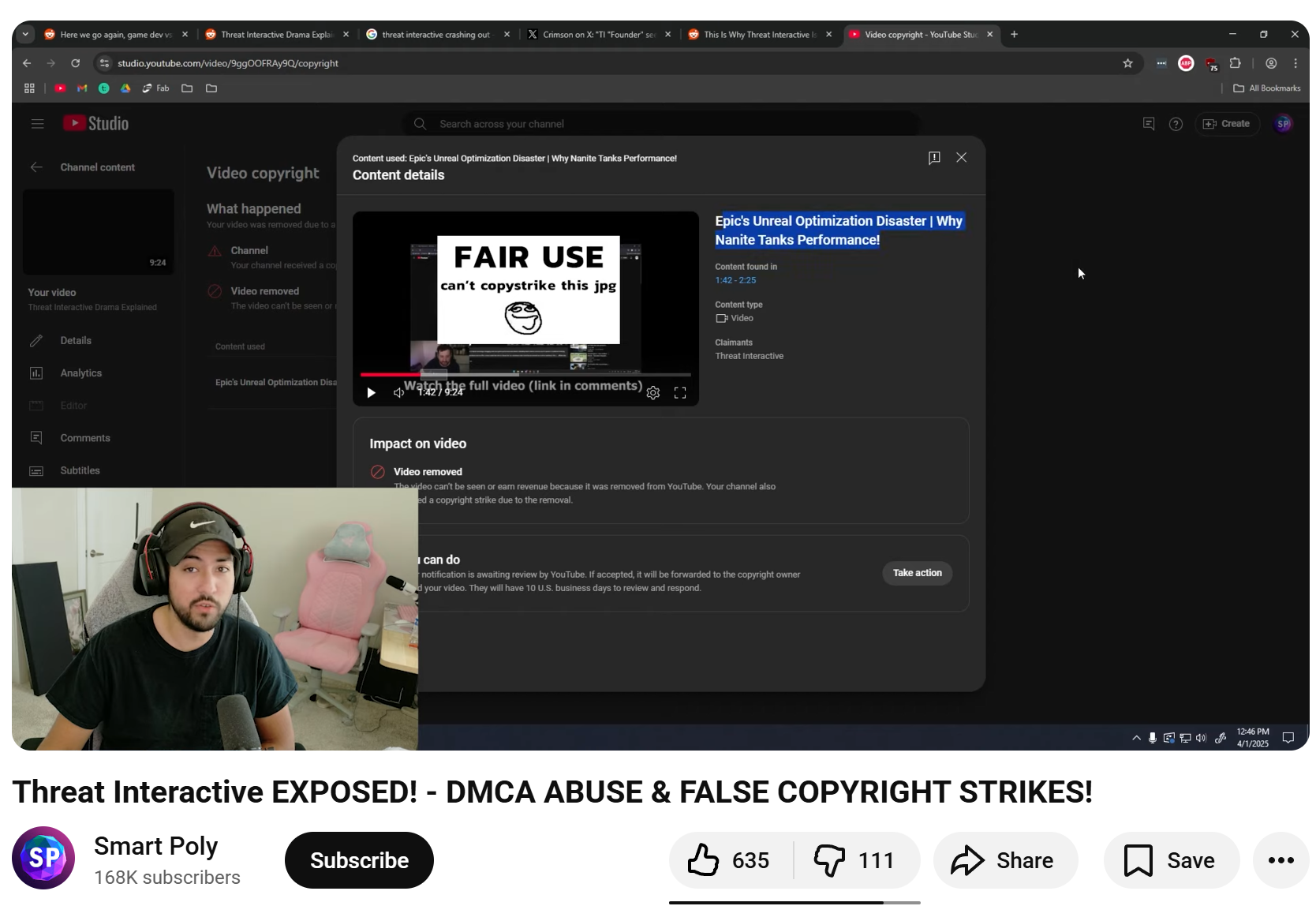Viewport: 1316px width, 906px height.
Task: Click the taskbar volume speaker icon
Action: click(x=1201, y=738)
